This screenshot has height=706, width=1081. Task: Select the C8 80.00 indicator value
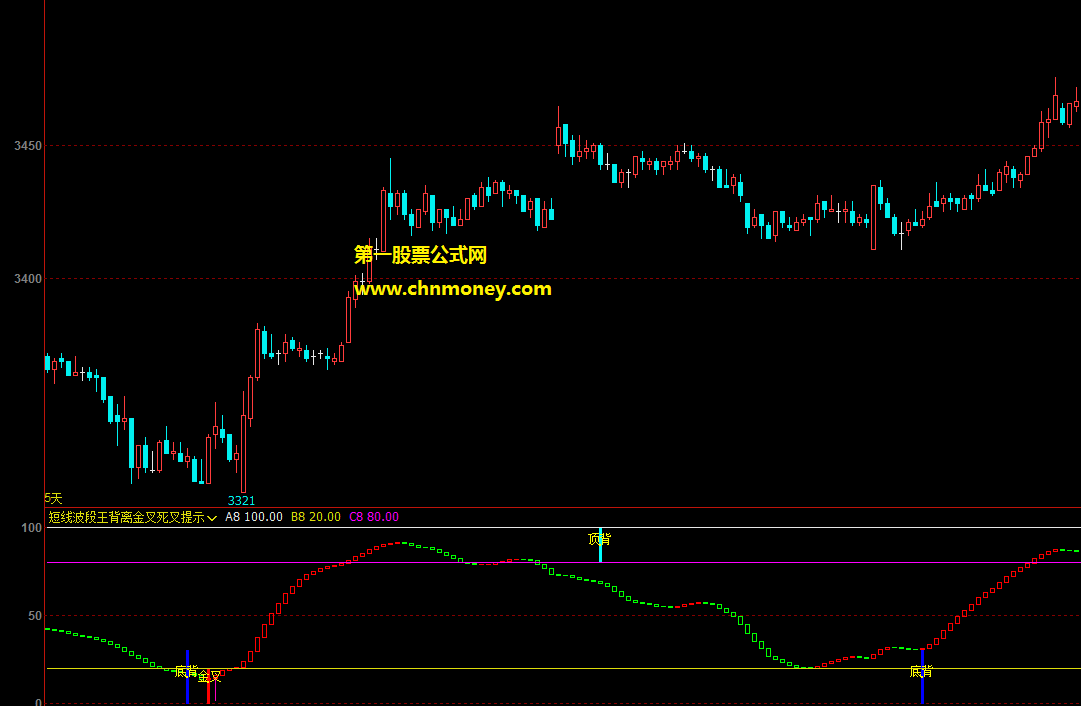click(x=374, y=517)
